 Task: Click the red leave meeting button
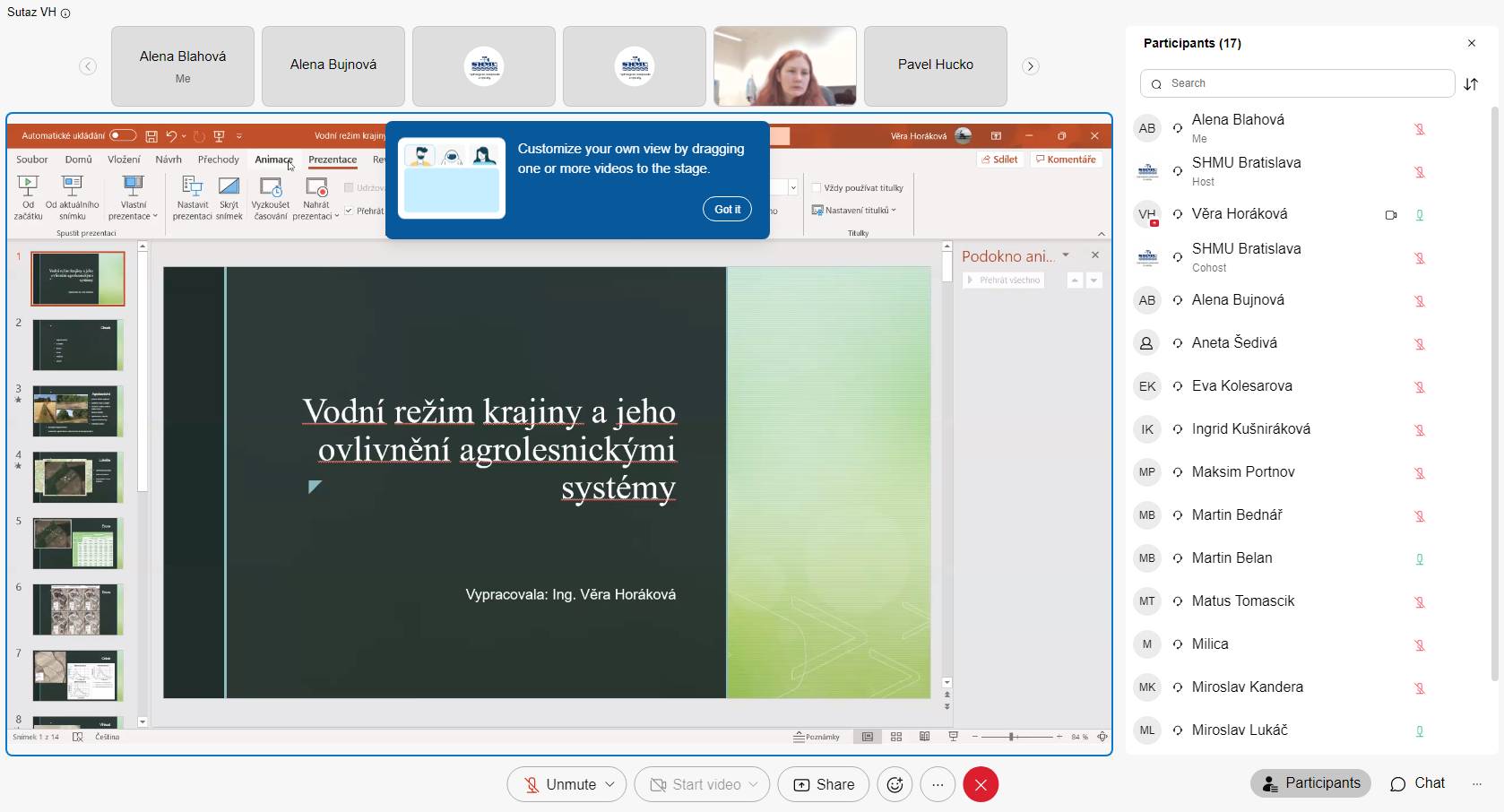(x=981, y=785)
